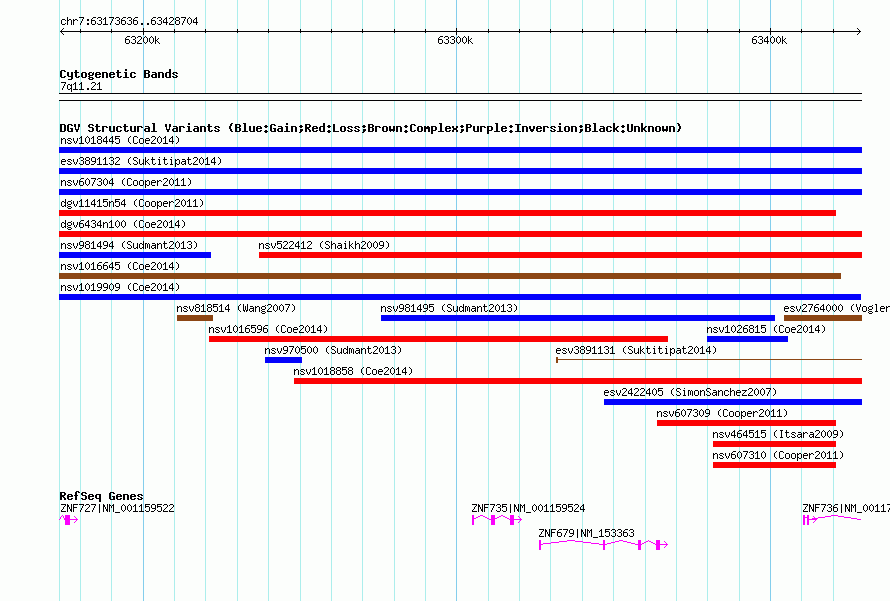Click the 7q11.21 cytogenetic band bar
The height and width of the screenshot is (601, 890).
coord(460,97)
